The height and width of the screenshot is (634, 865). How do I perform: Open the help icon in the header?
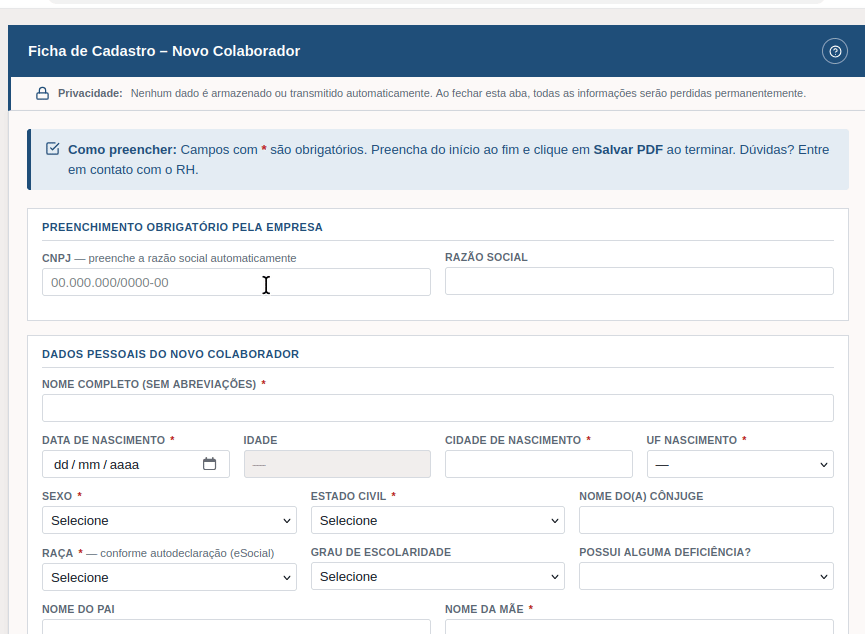tap(835, 51)
